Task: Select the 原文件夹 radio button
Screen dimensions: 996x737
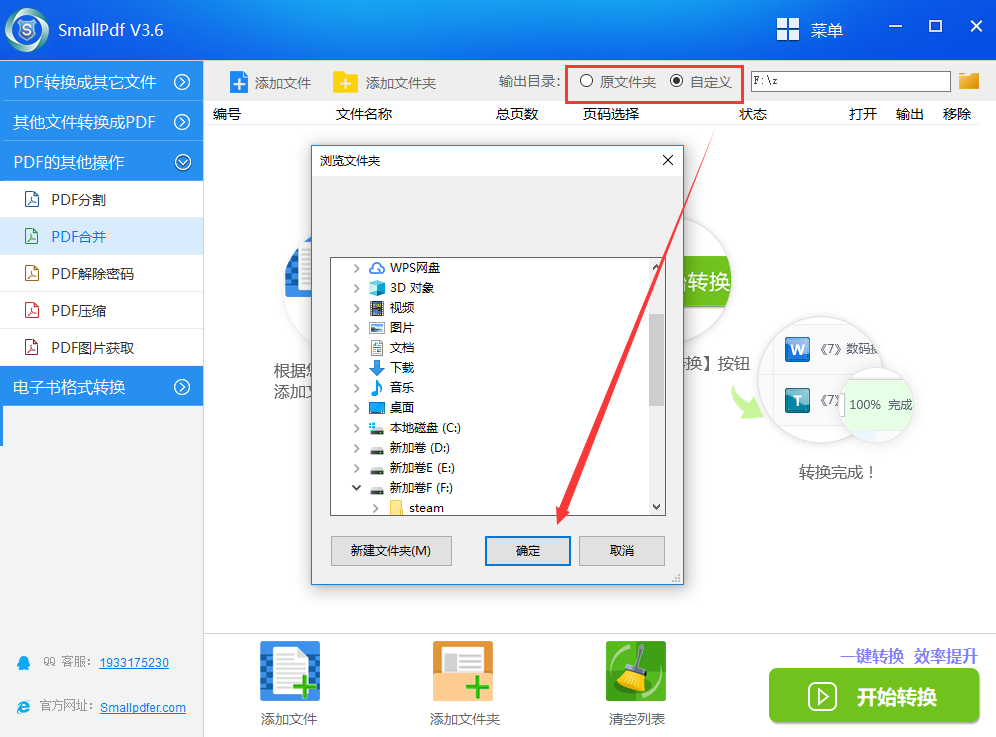Action: [x=586, y=81]
